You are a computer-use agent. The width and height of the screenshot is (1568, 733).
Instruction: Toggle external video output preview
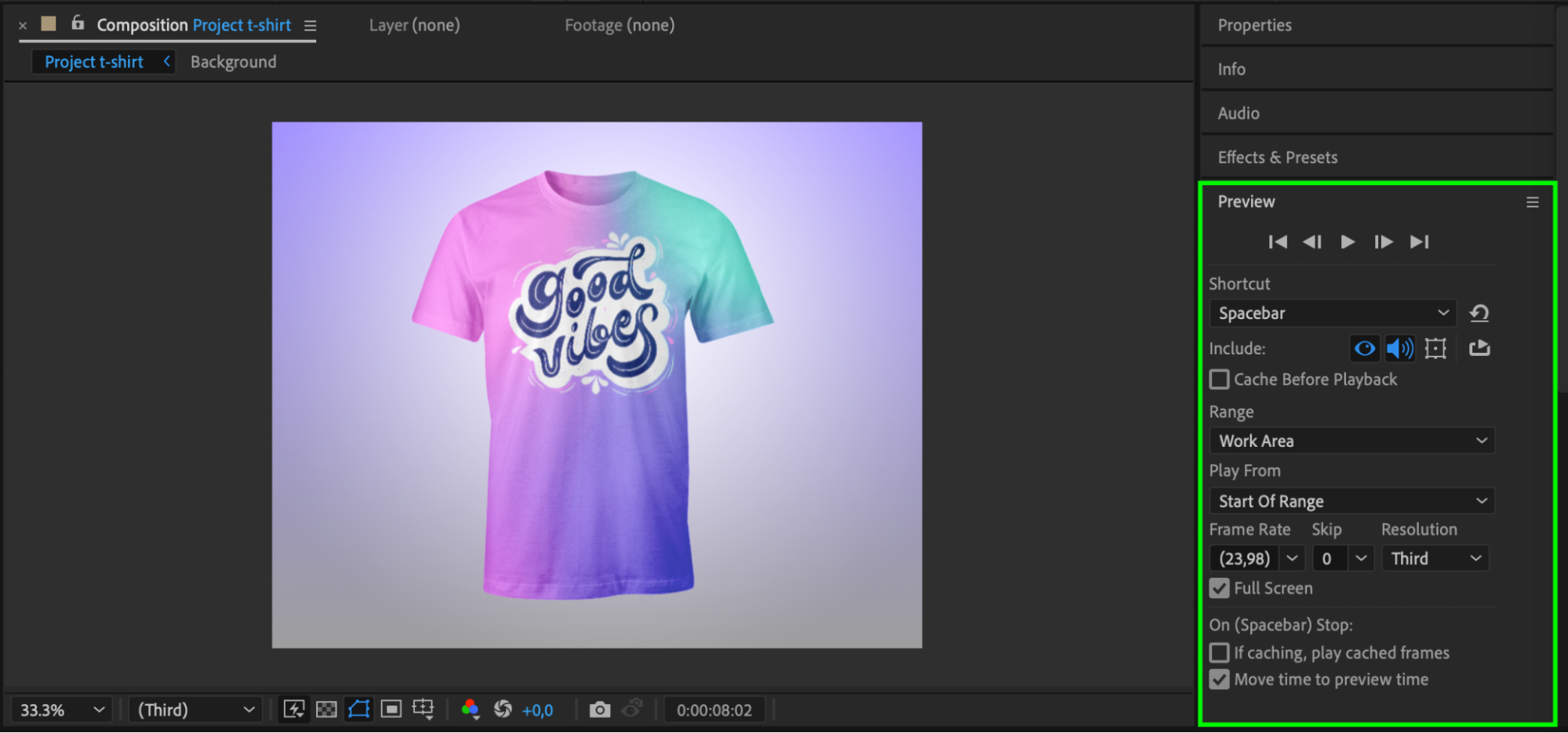[x=1479, y=347]
